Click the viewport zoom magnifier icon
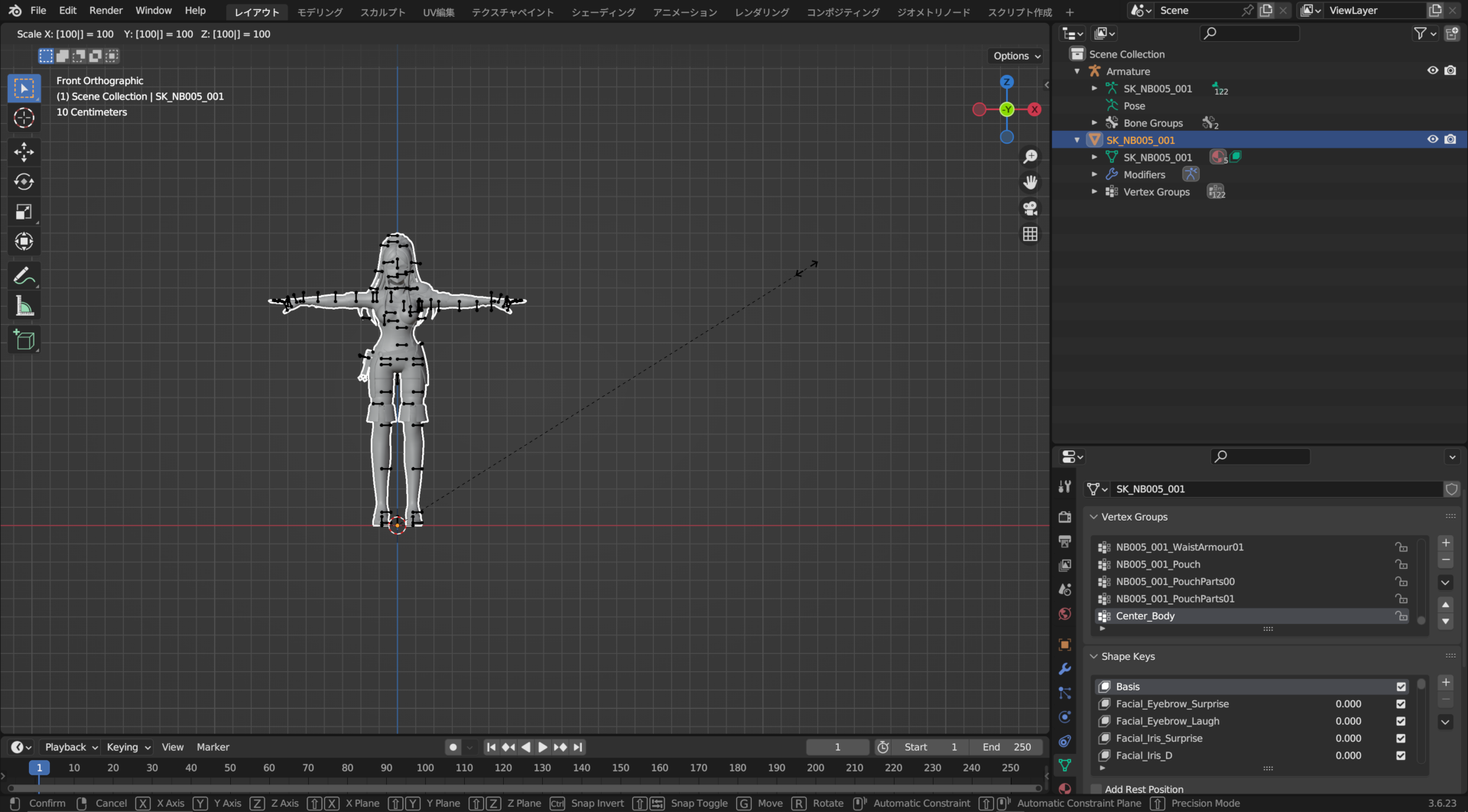 1031,157
